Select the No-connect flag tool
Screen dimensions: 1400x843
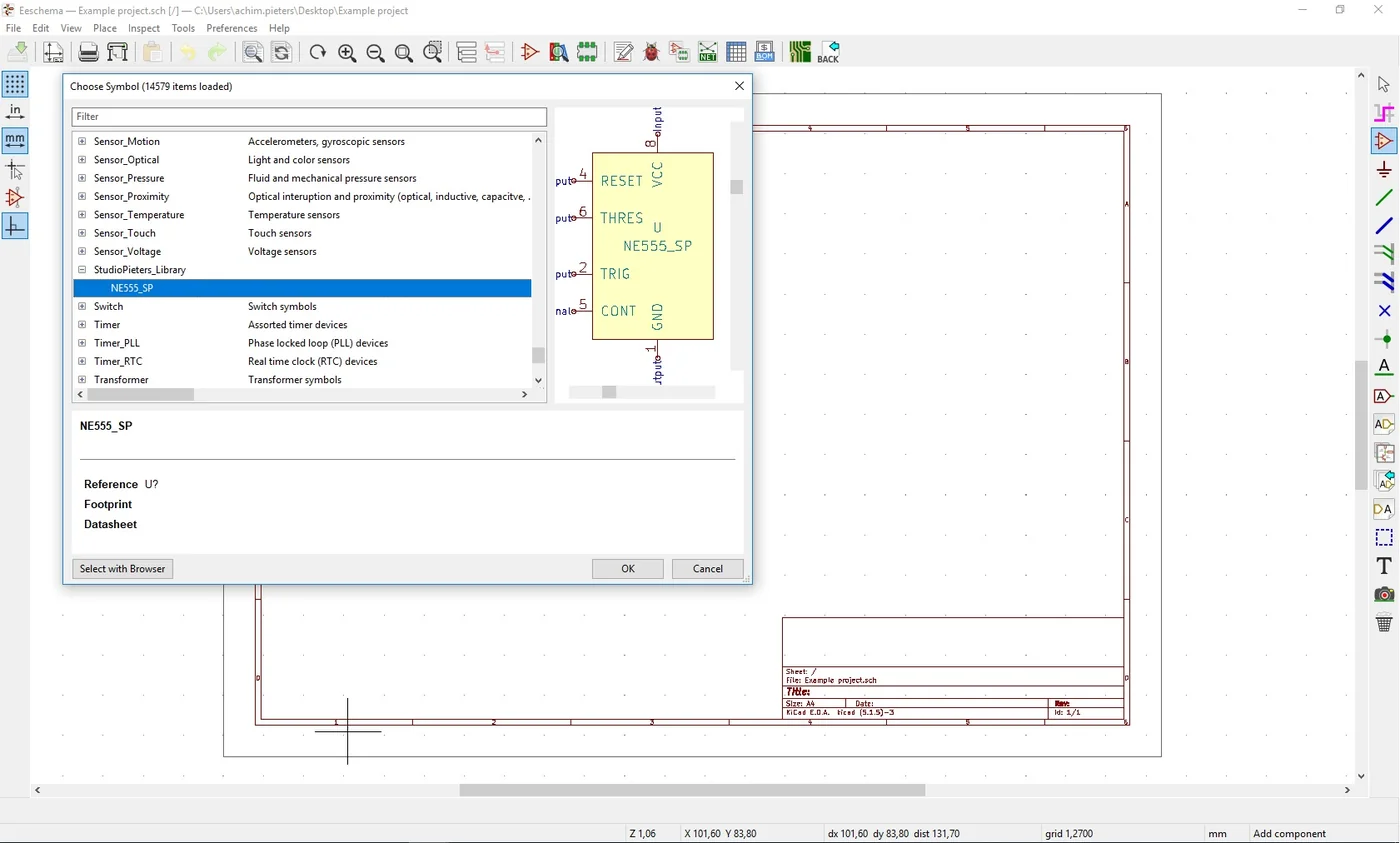pos(1384,311)
